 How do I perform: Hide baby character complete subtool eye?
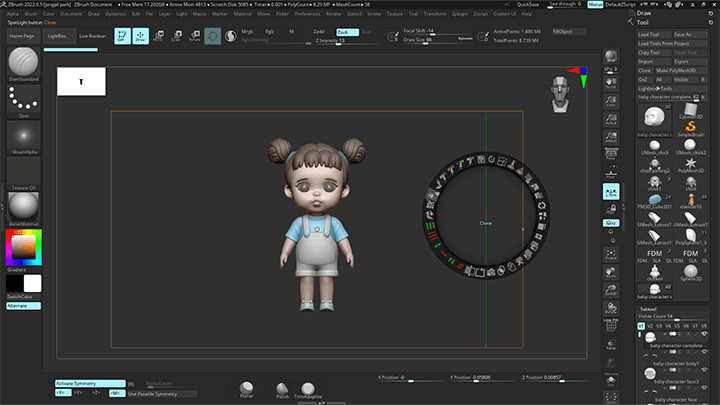704,334
